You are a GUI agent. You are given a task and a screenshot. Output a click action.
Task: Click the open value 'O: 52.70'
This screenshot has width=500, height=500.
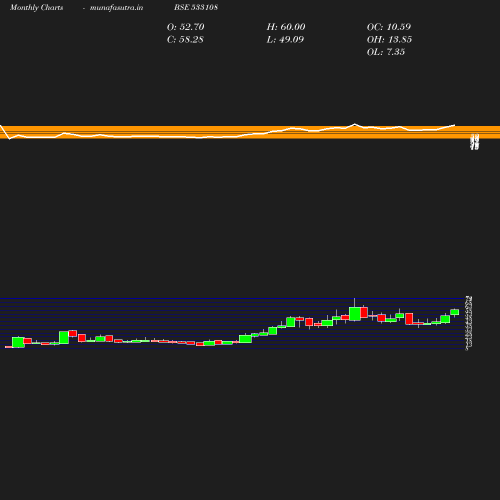pyautogui.click(x=186, y=27)
